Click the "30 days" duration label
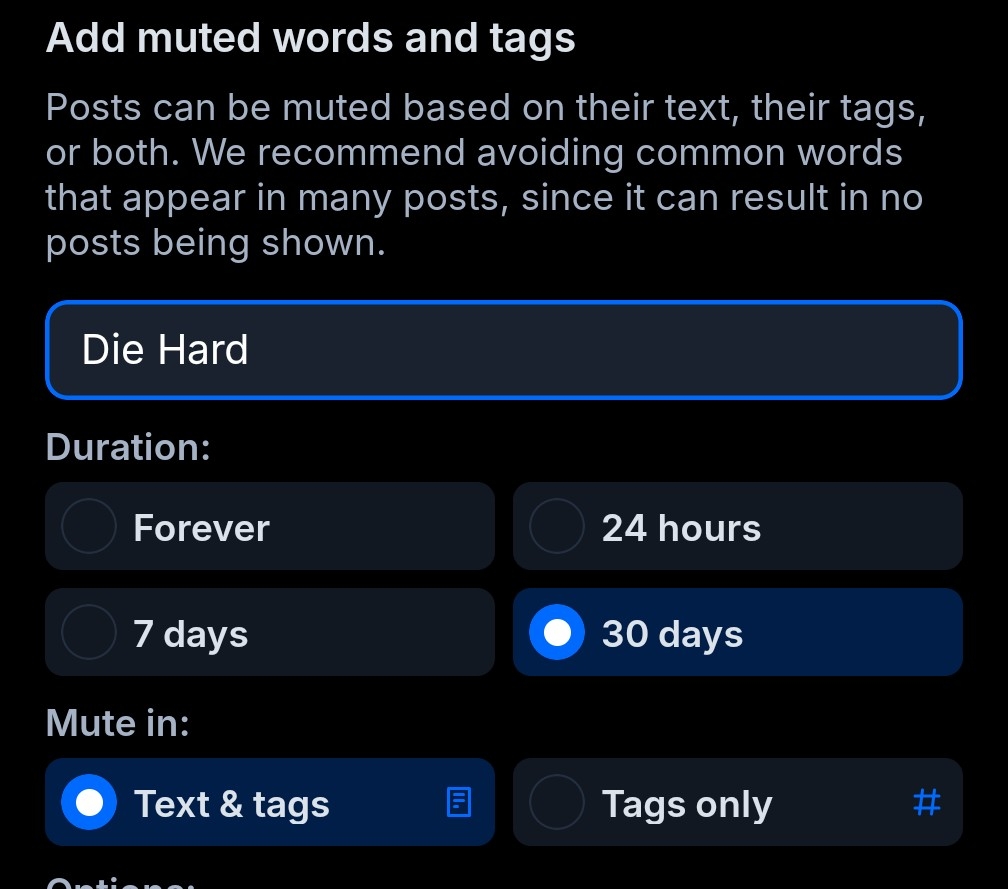This screenshot has width=1008, height=889. pos(672,634)
